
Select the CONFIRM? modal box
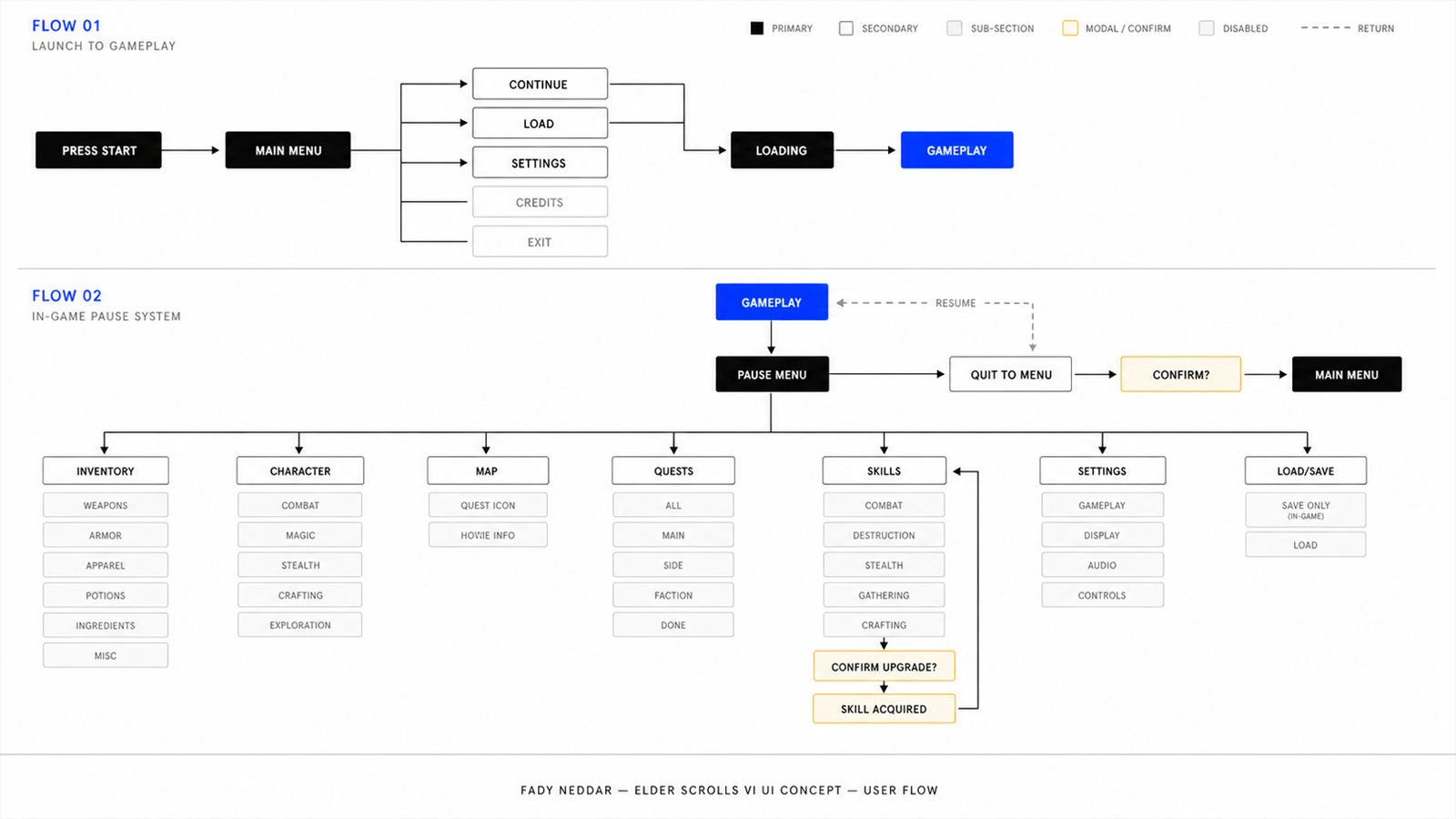click(1180, 374)
